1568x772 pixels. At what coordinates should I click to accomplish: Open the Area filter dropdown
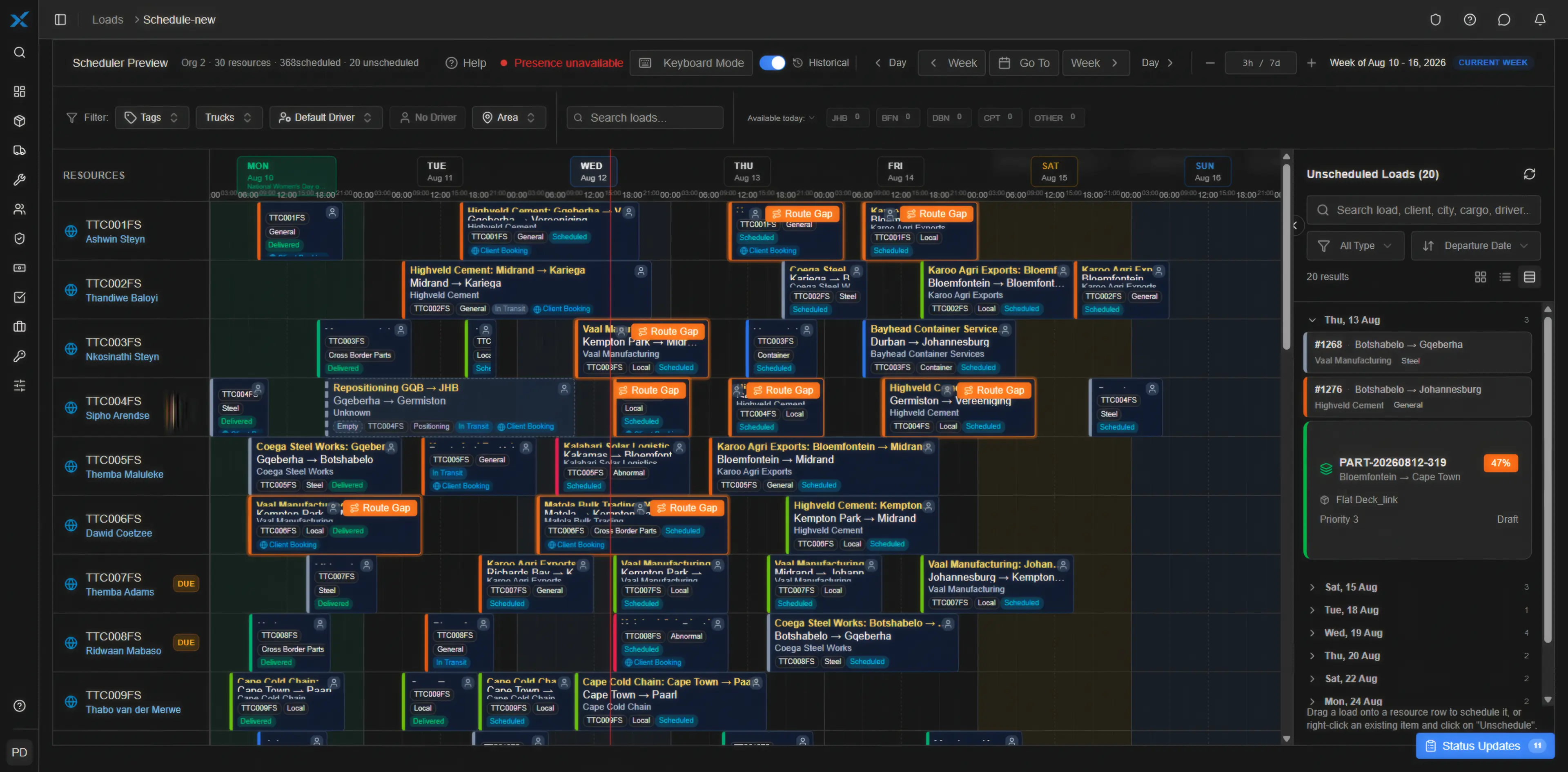point(508,118)
